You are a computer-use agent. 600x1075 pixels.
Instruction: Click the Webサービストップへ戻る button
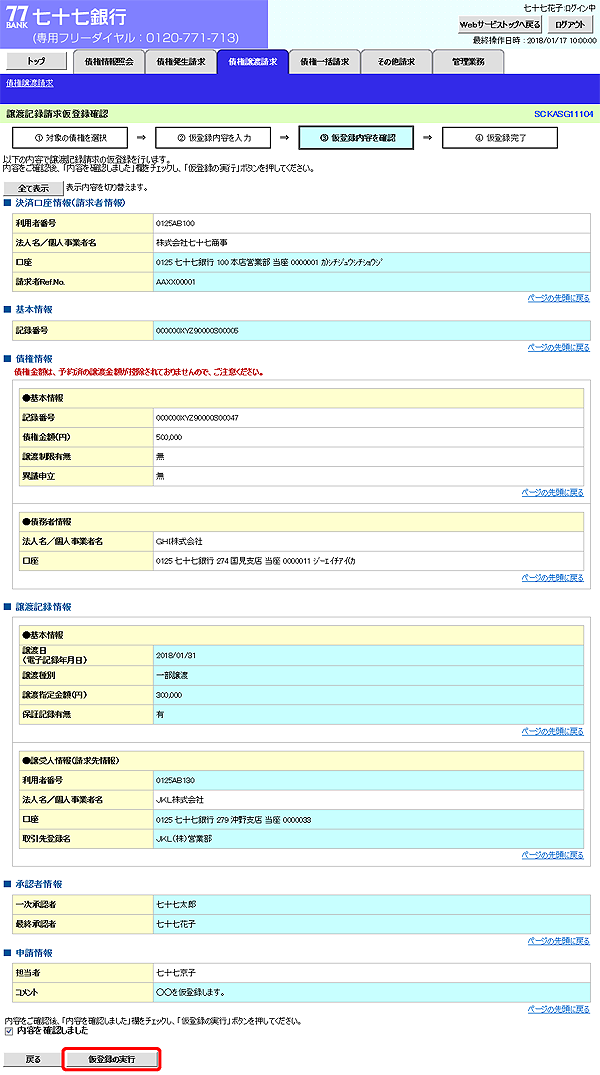(501, 25)
